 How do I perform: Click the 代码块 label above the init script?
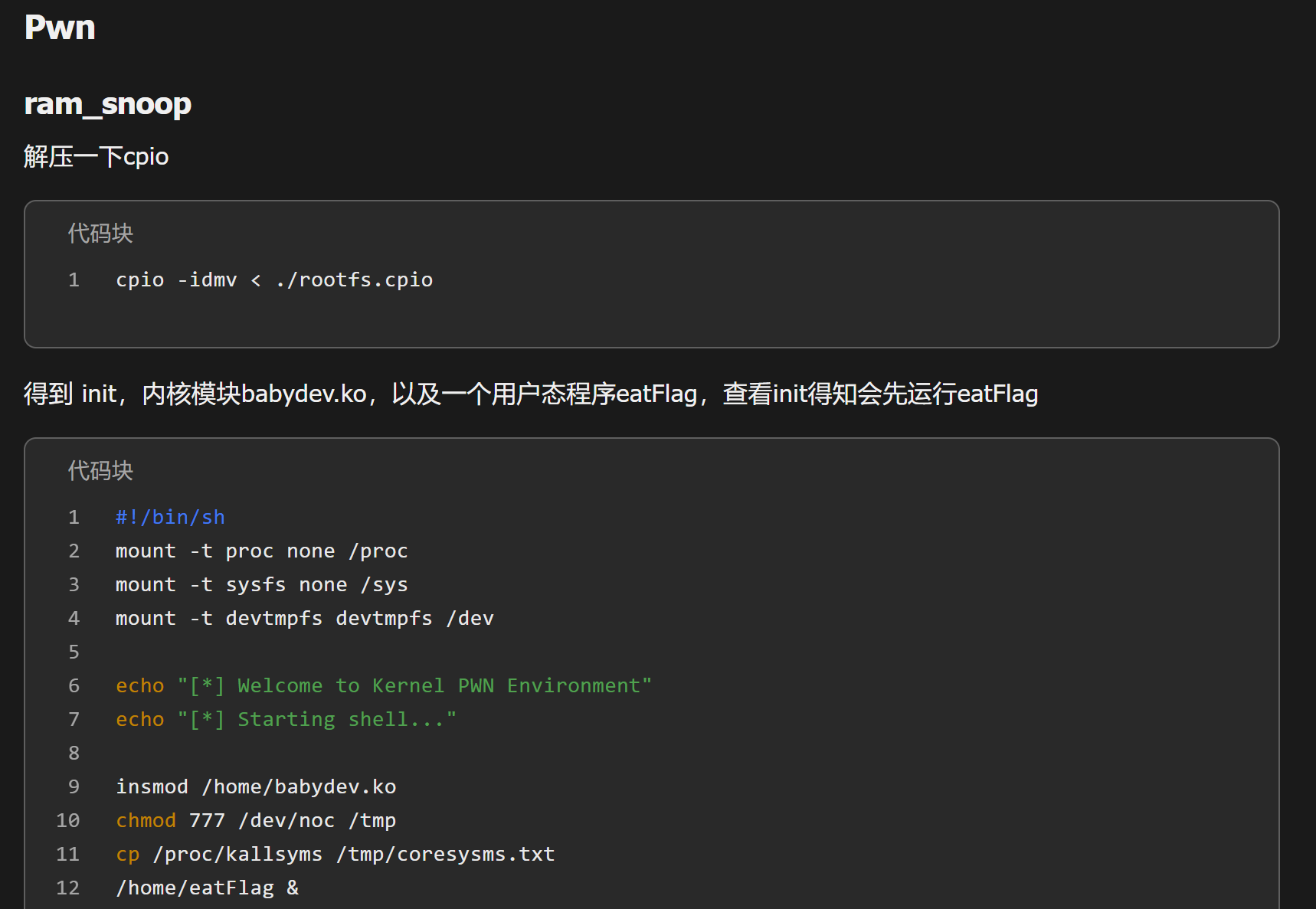100,470
